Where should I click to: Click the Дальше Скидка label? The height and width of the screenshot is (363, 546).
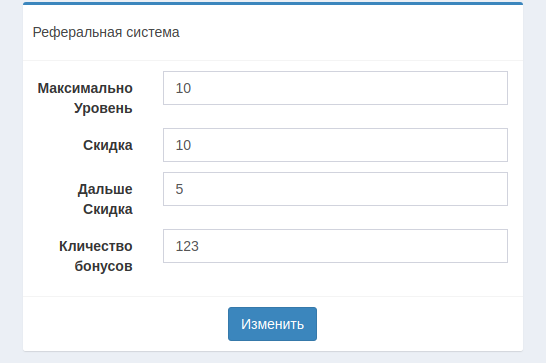point(105,199)
